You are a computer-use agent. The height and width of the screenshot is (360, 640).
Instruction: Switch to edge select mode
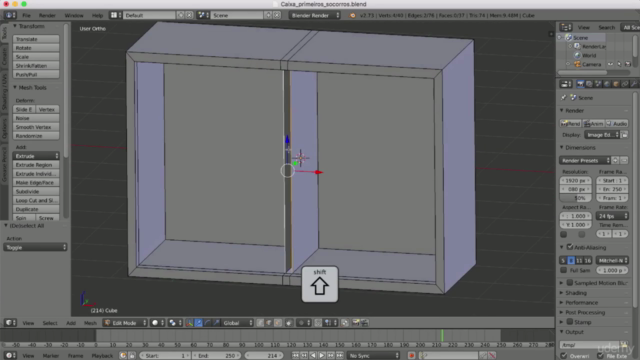pos(269,322)
